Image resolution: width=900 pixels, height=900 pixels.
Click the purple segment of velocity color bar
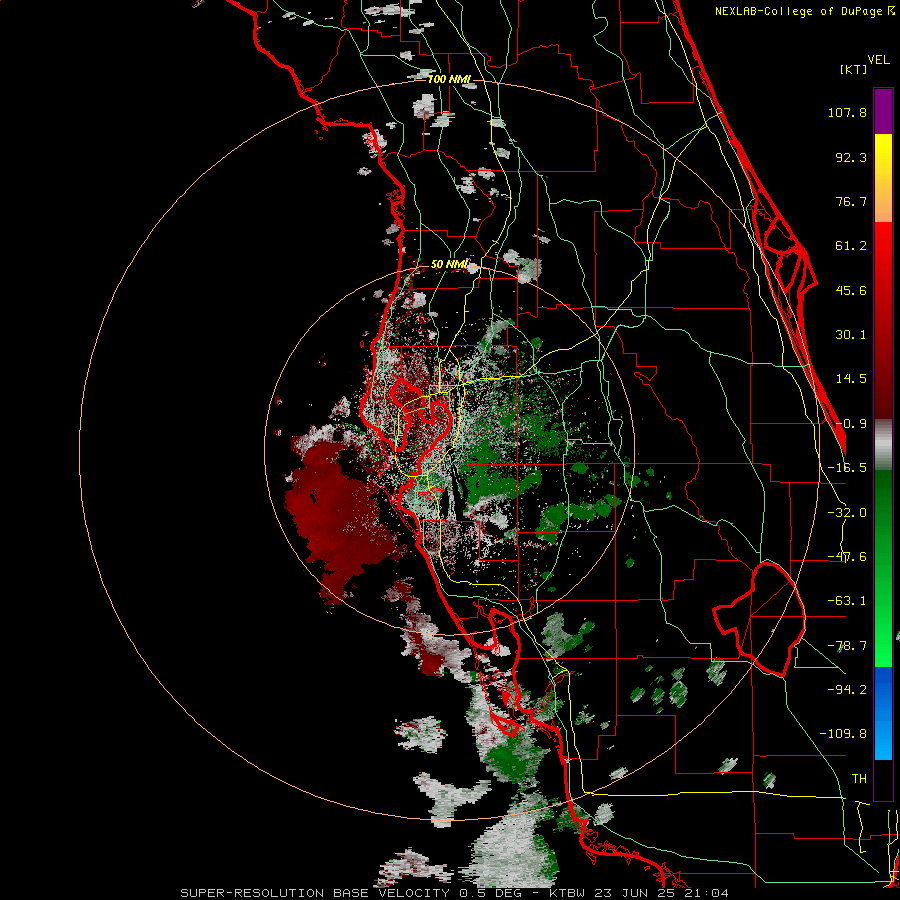[883, 111]
